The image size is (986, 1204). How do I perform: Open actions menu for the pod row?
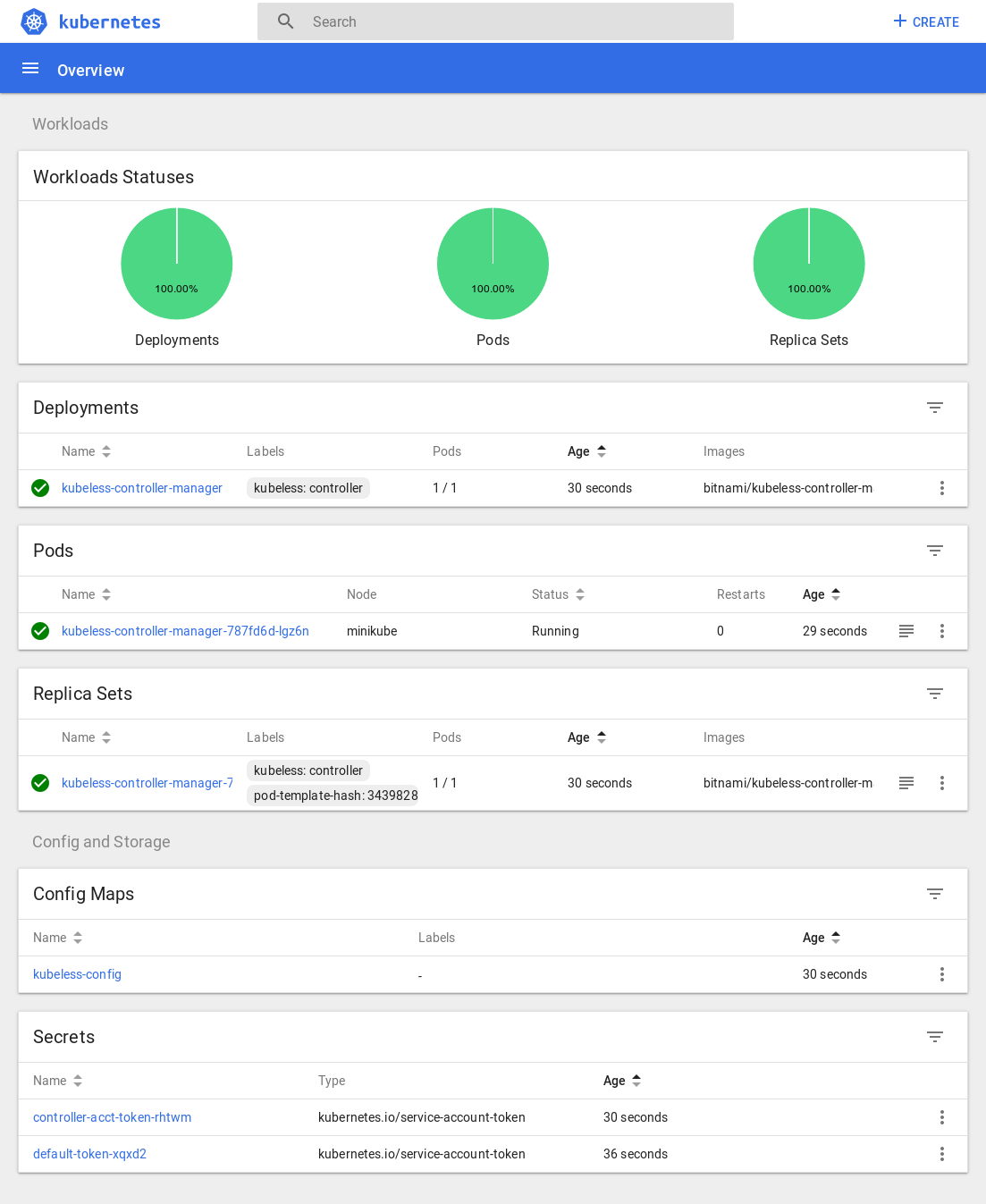click(942, 631)
